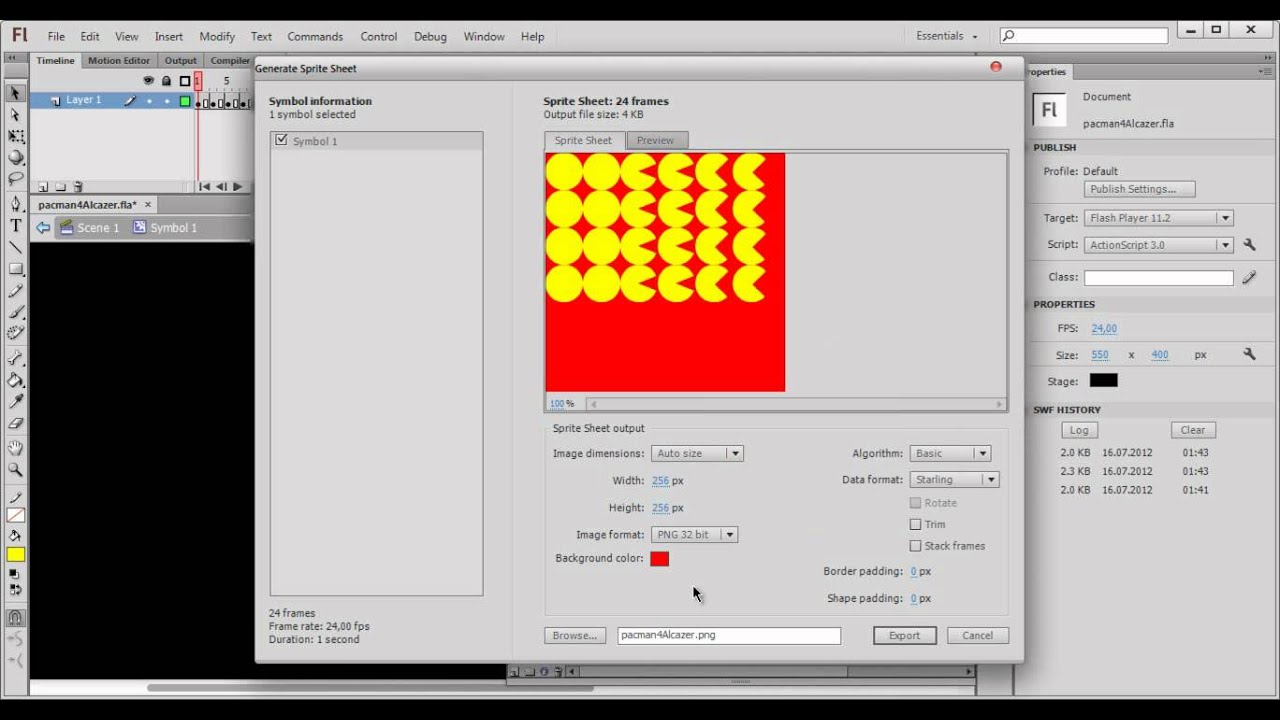Open the File menu

click(x=56, y=36)
